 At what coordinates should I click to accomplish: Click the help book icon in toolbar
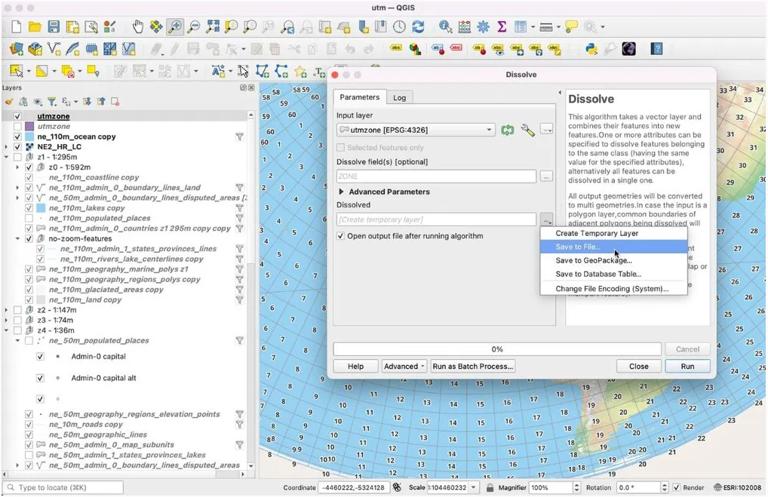[x=656, y=48]
